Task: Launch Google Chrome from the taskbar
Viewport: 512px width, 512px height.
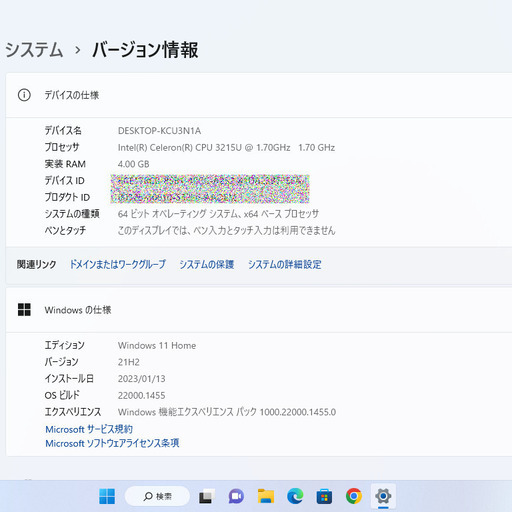Action: pos(354,496)
